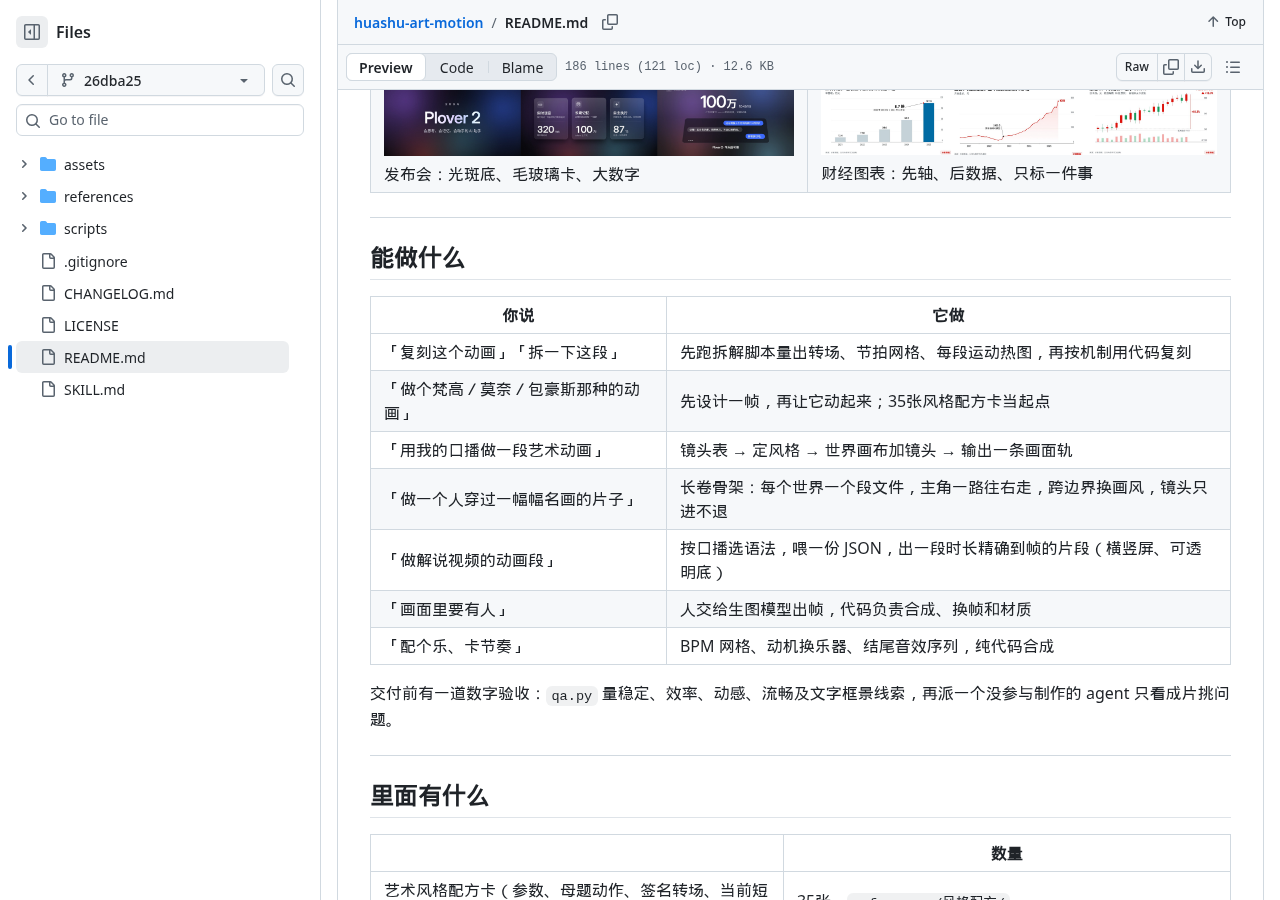This screenshot has height=900, width=1280.
Task: Download the raw README file
Action: (x=1198, y=67)
